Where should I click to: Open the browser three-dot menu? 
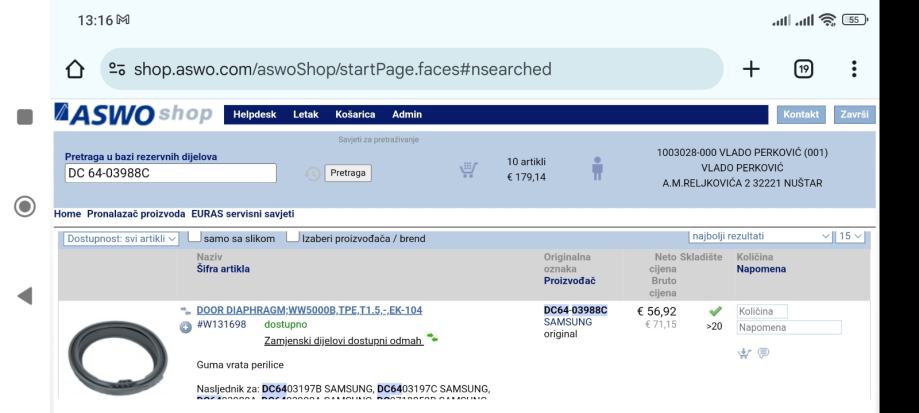pos(854,69)
